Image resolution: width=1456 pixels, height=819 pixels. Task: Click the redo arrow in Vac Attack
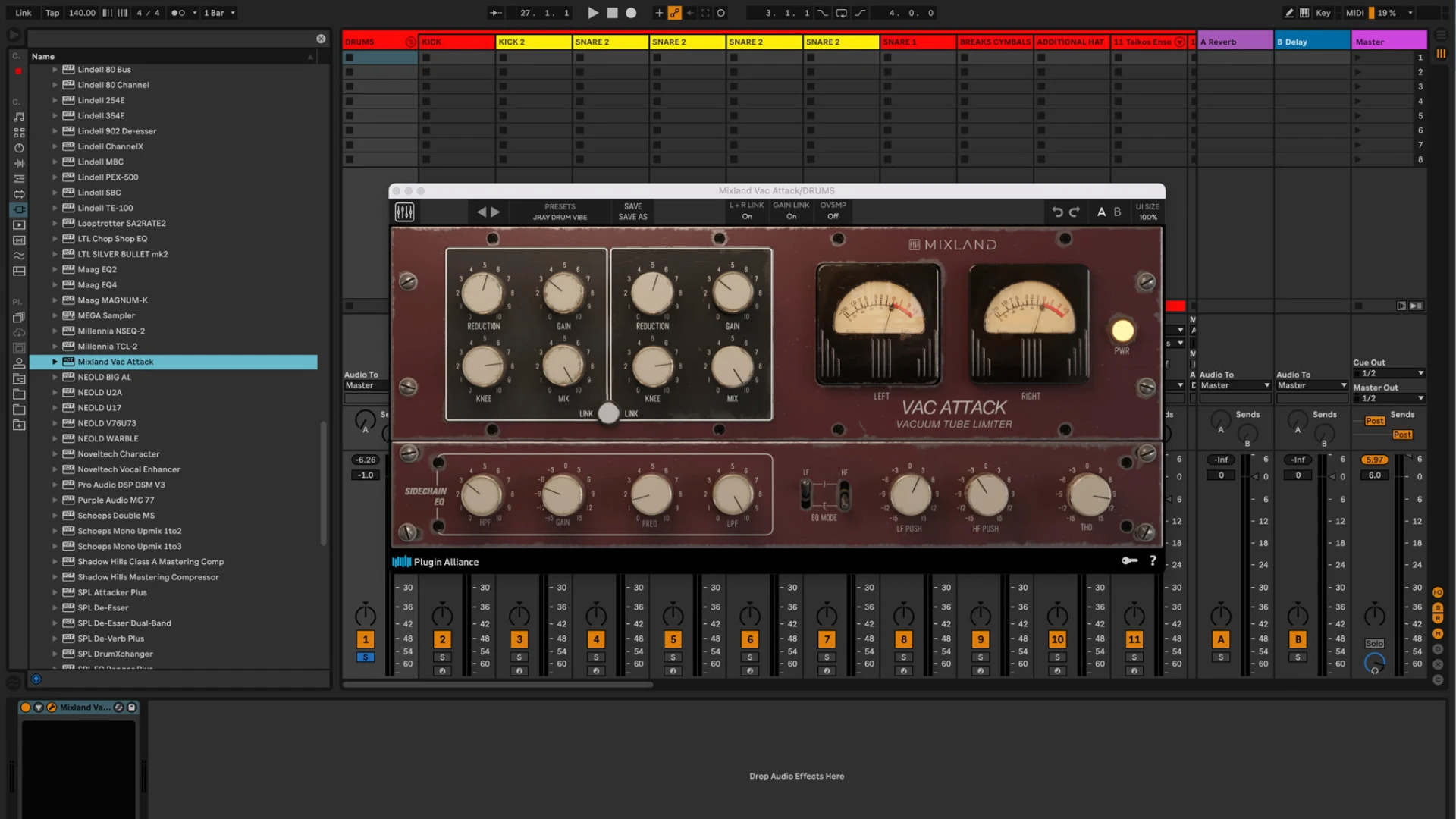click(1075, 212)
